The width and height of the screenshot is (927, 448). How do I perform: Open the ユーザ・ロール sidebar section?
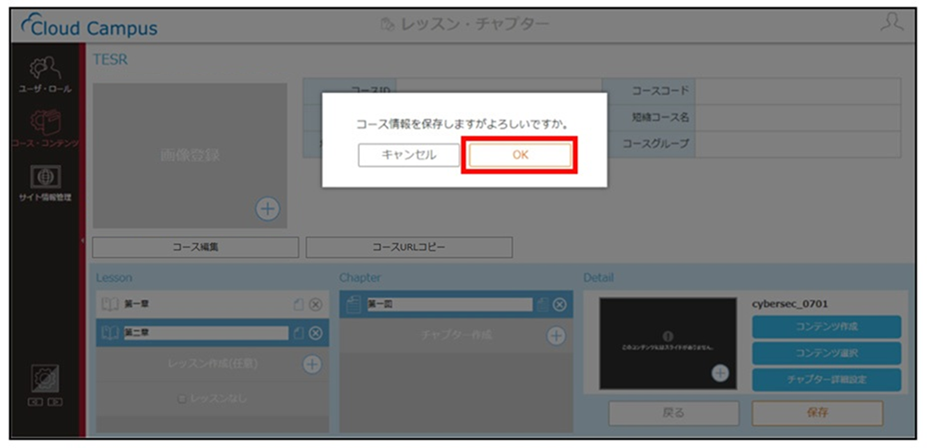click(45, 75)
